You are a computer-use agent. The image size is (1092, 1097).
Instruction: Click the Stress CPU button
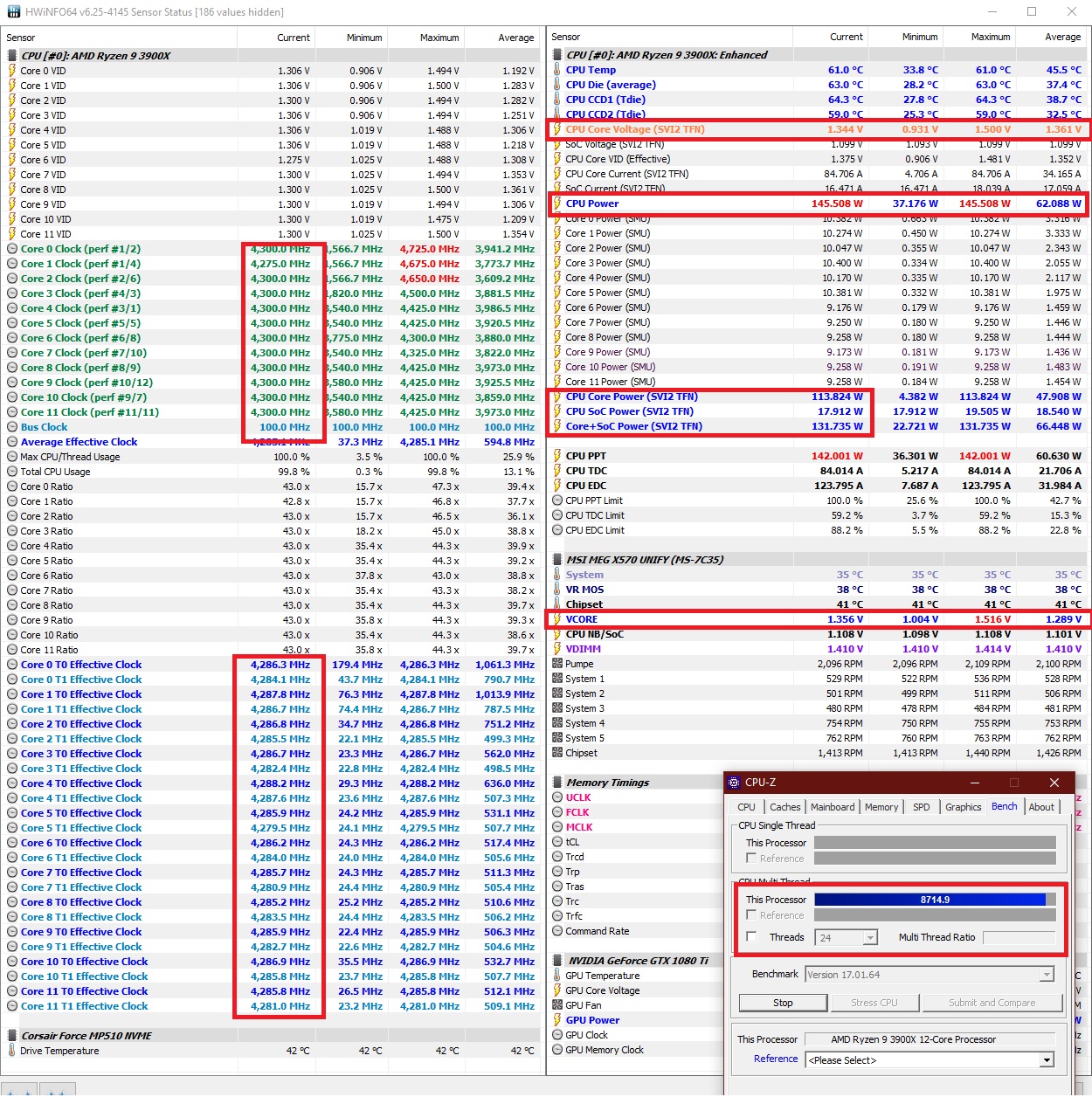click(874, 1003)
